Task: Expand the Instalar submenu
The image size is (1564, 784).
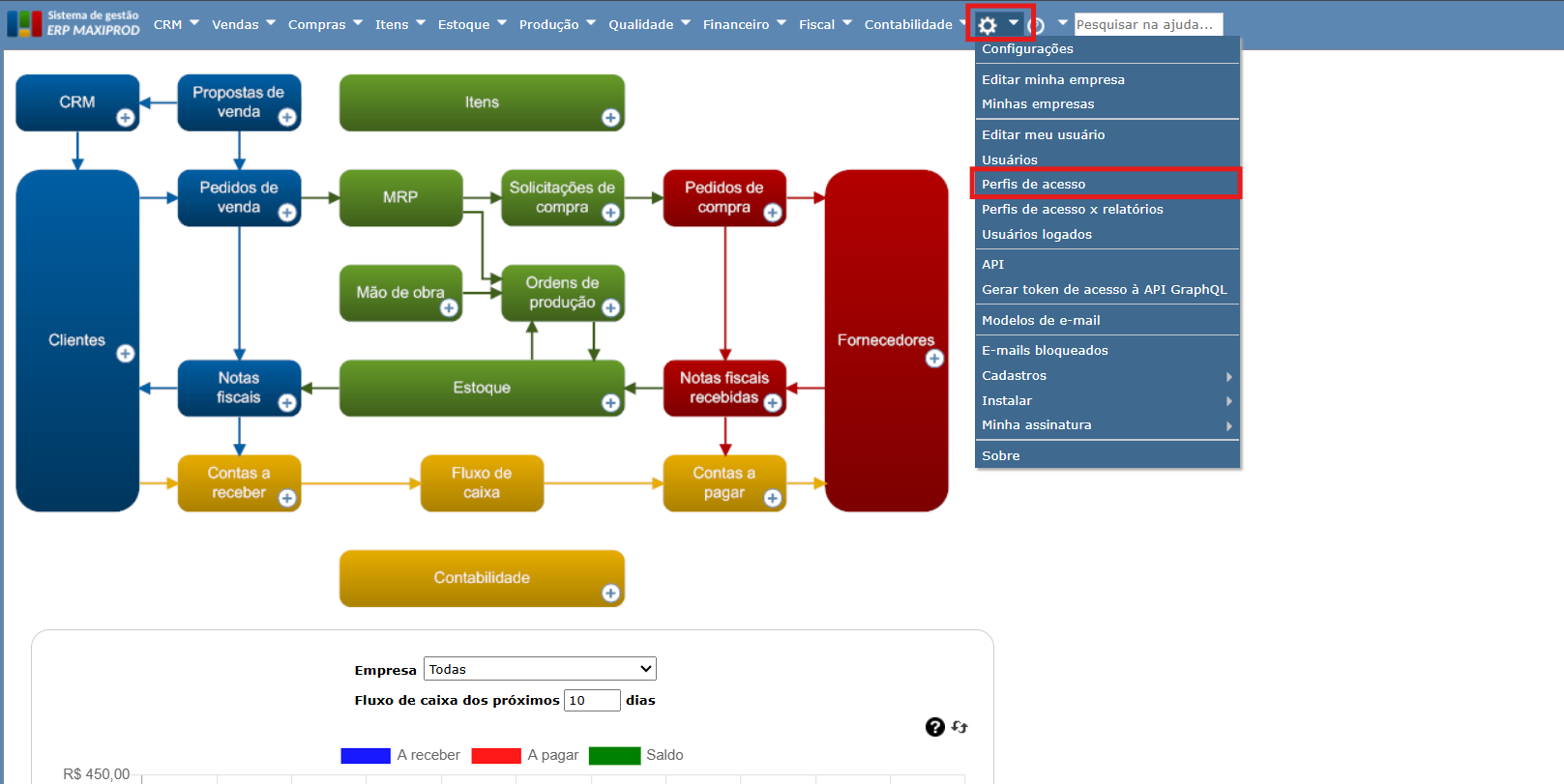Action: 1107,400
